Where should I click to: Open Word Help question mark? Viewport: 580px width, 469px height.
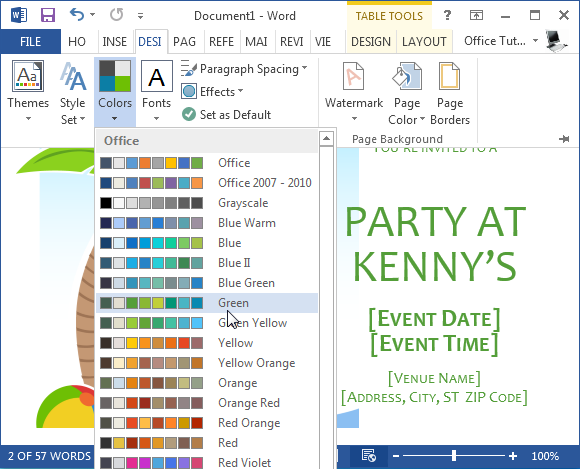447,15
